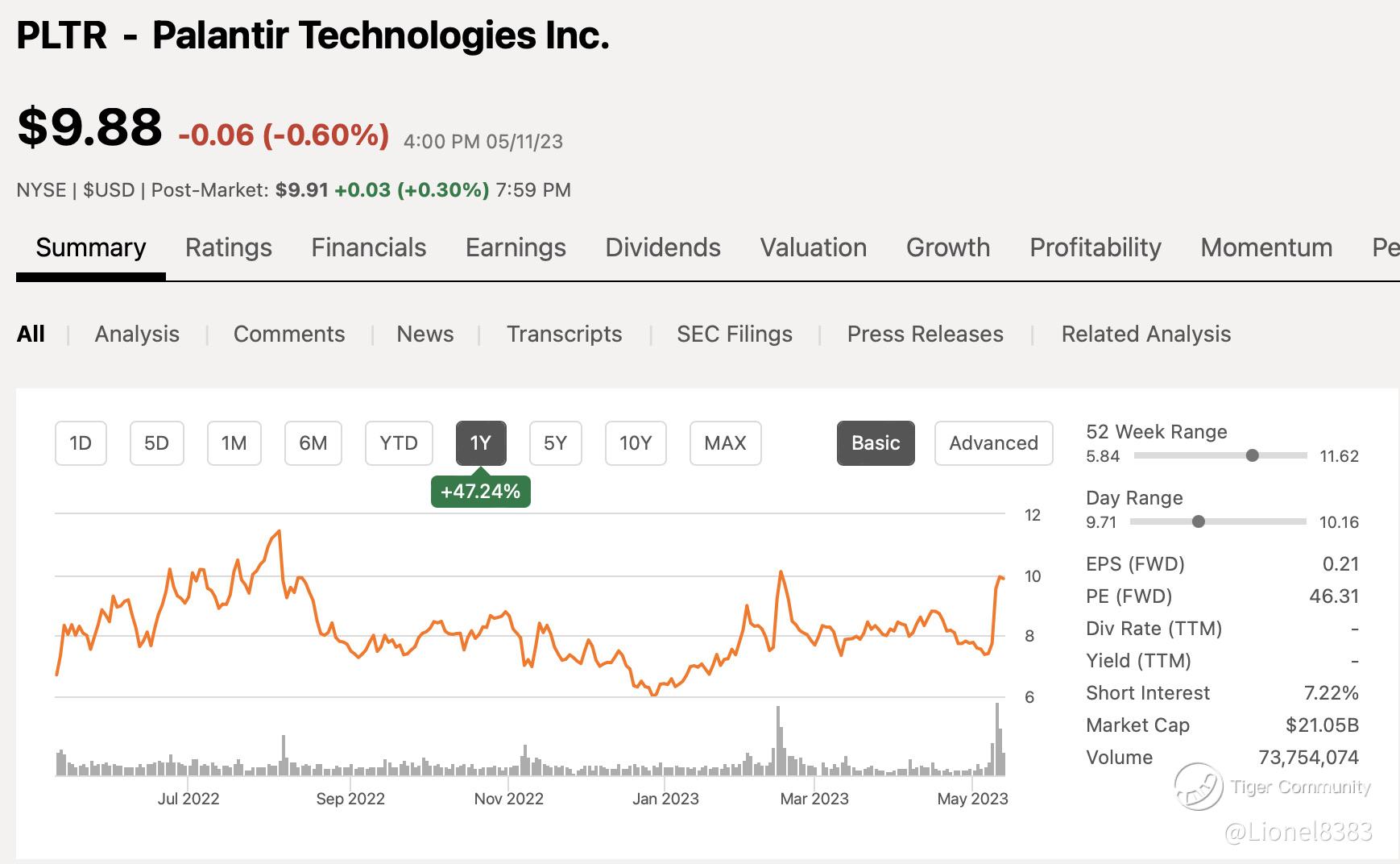This screenshot has height=864, width=1400.
Task: Filter by SEC Filings
Action: click(735, 334)
